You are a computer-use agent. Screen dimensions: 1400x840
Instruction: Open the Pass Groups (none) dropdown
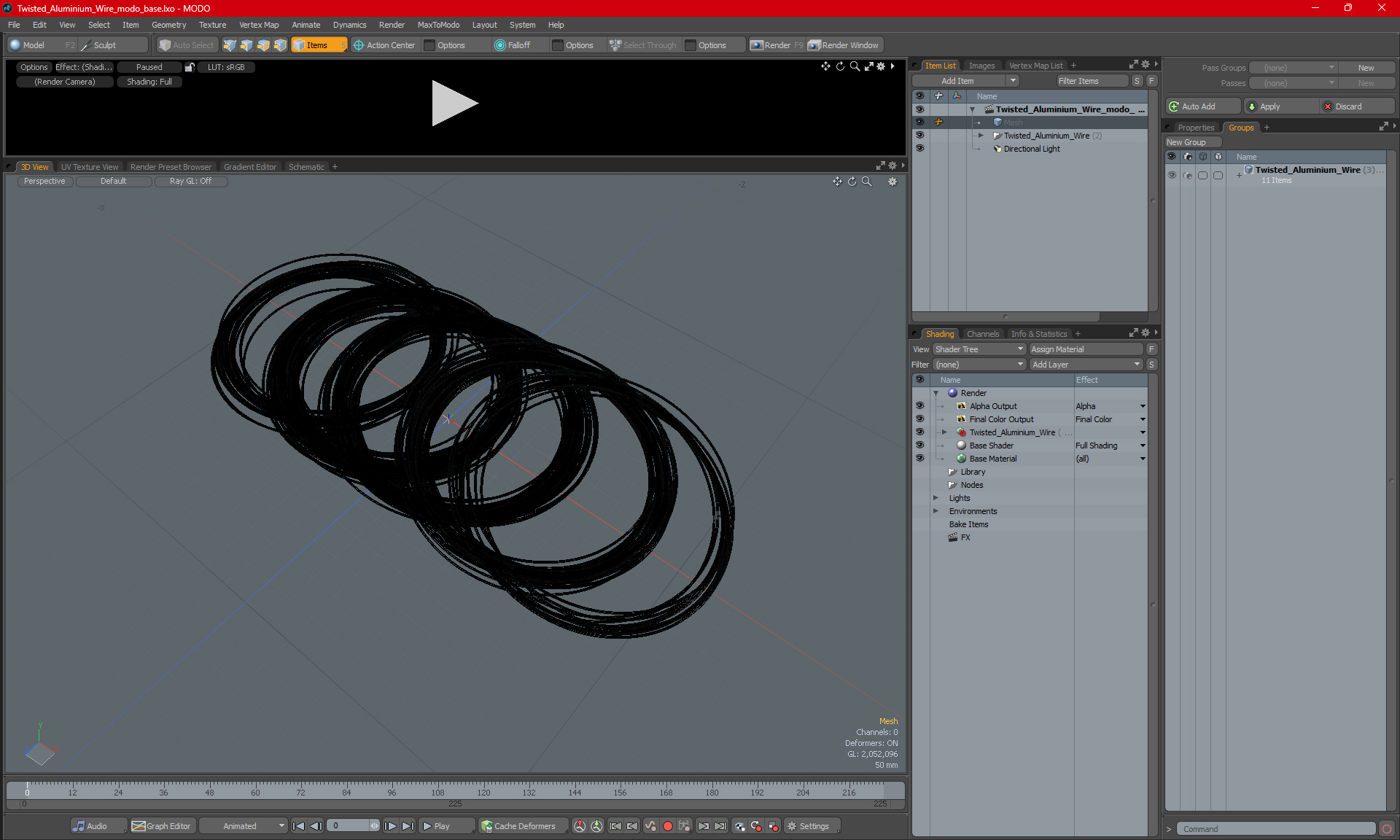click(1293, 68)
